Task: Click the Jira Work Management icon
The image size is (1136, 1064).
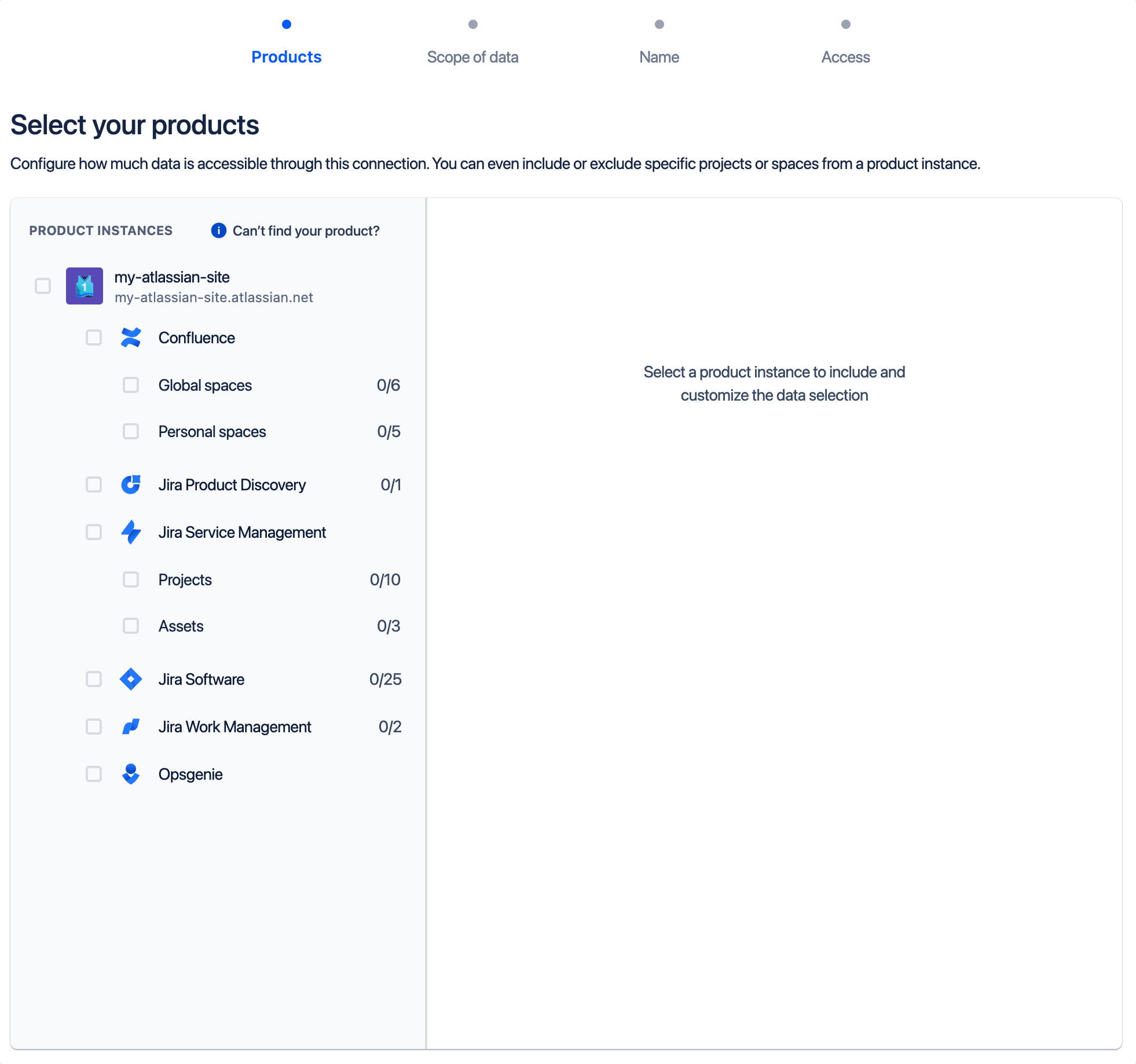Action: 131,727
